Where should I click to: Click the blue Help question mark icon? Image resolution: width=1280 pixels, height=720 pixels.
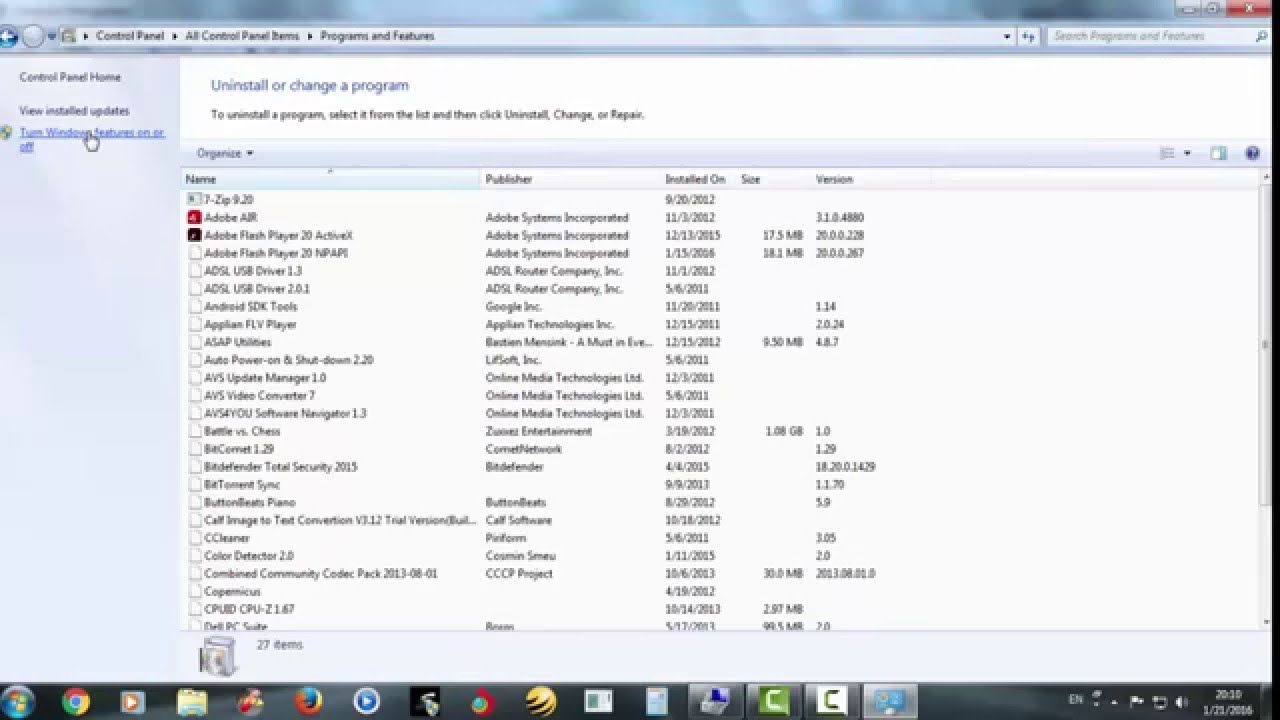pos(1252,153)
